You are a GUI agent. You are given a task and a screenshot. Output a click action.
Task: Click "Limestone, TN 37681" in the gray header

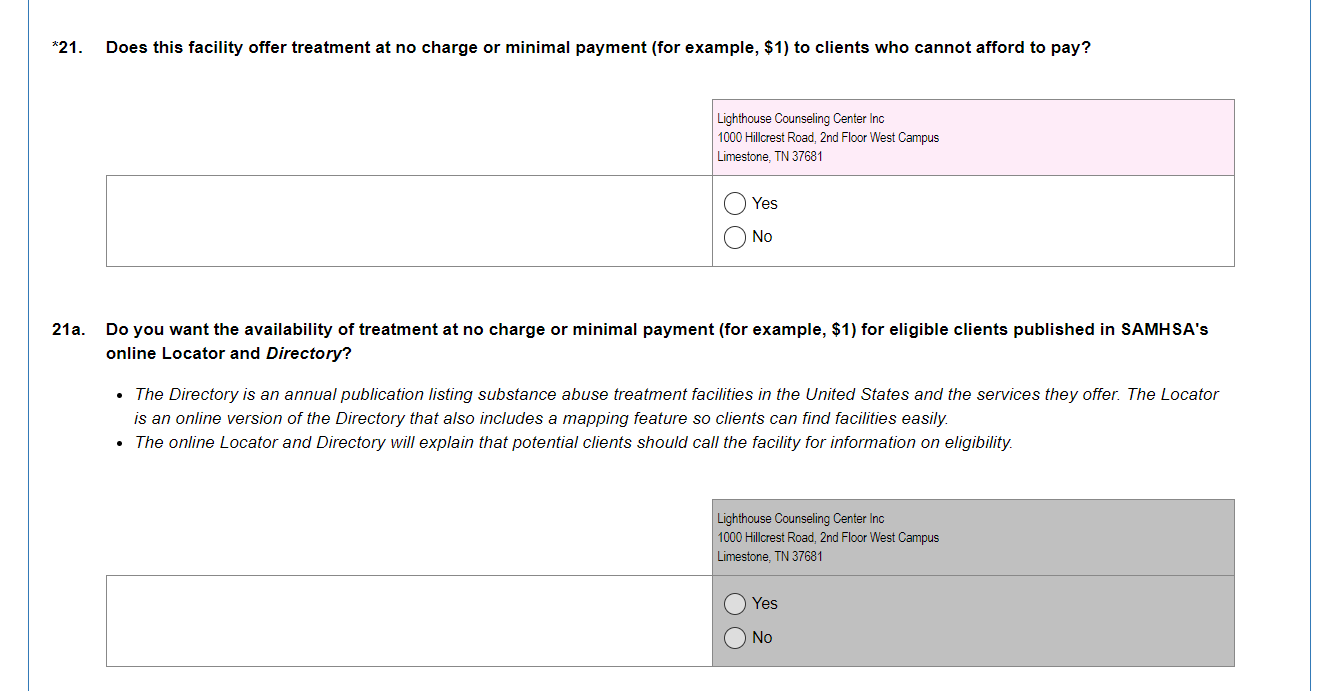click(x=770, y=557)
